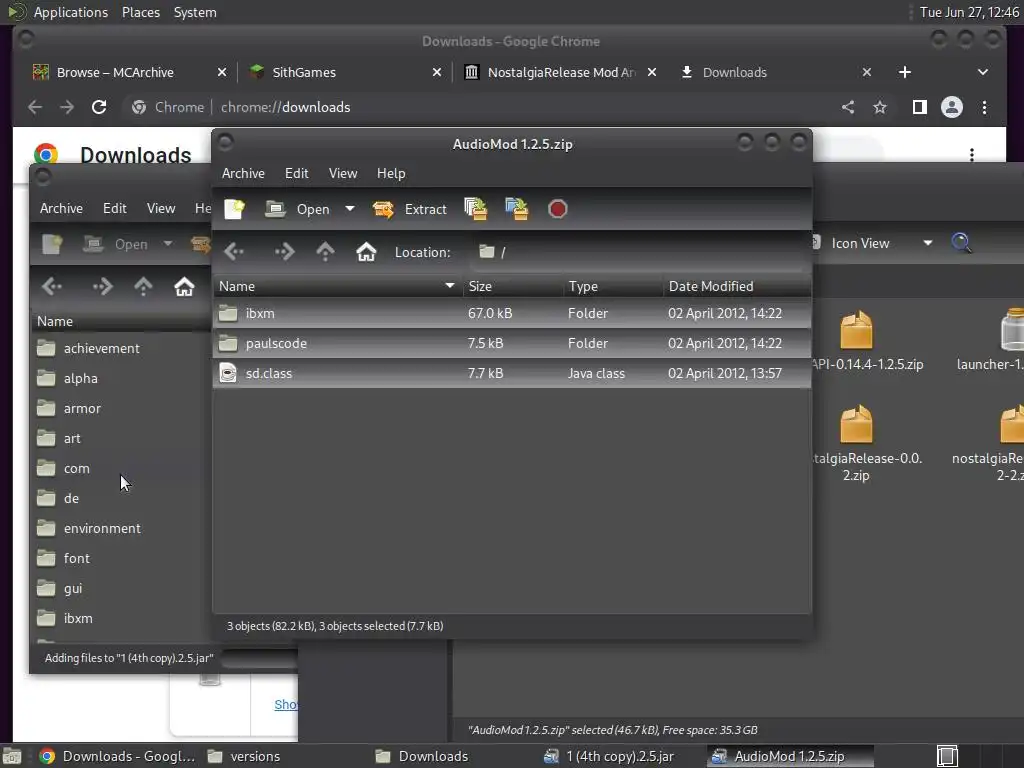
Task: Go to home location in AudioMod archive
Action: [x=366, y=251]
